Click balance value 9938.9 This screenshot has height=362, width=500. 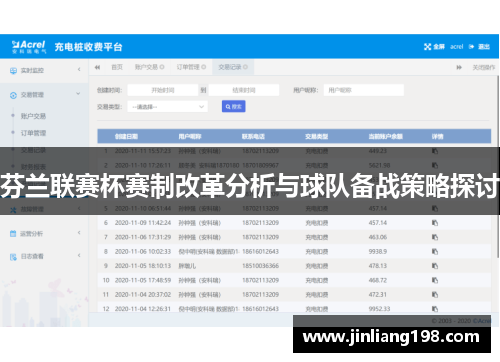[378, 251]
